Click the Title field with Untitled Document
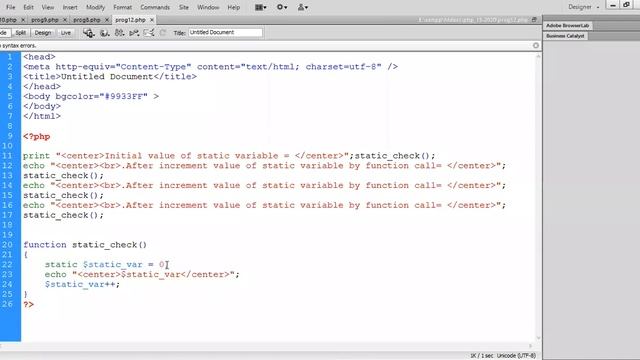 click(225, 32)
